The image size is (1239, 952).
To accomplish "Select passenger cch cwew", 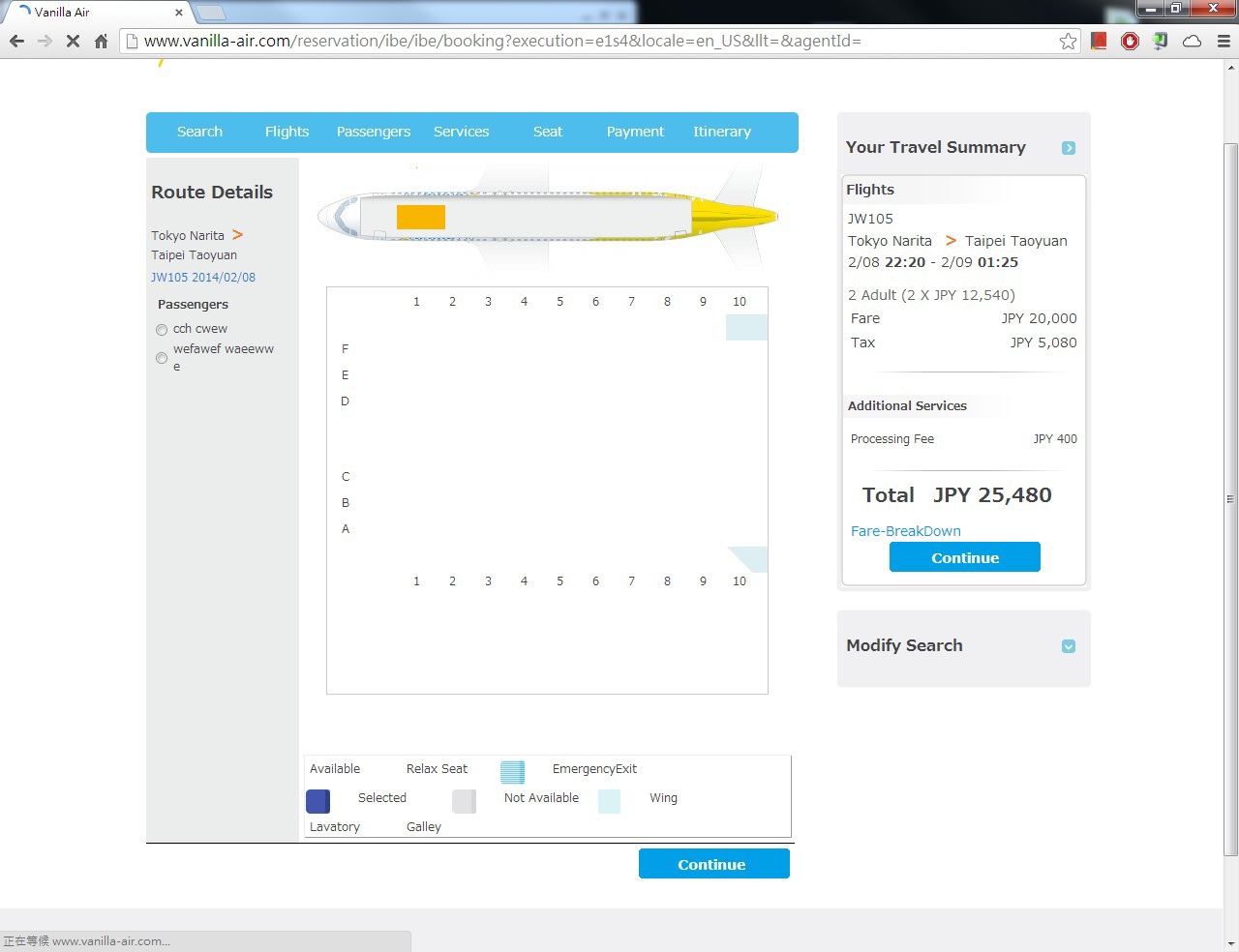I will (x=162, y=330).
